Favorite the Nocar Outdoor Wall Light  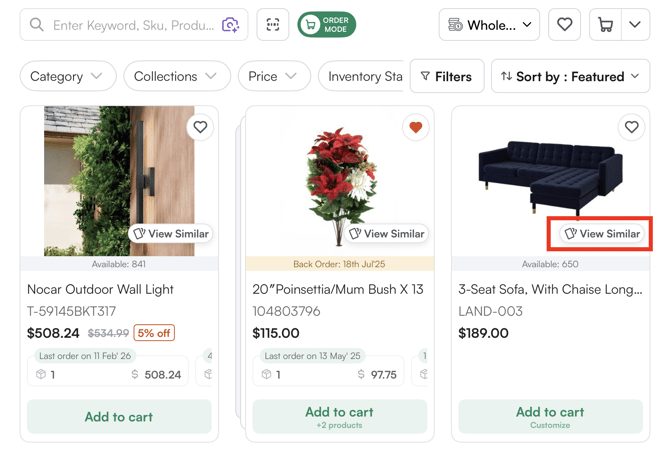[x=200, y=127]
